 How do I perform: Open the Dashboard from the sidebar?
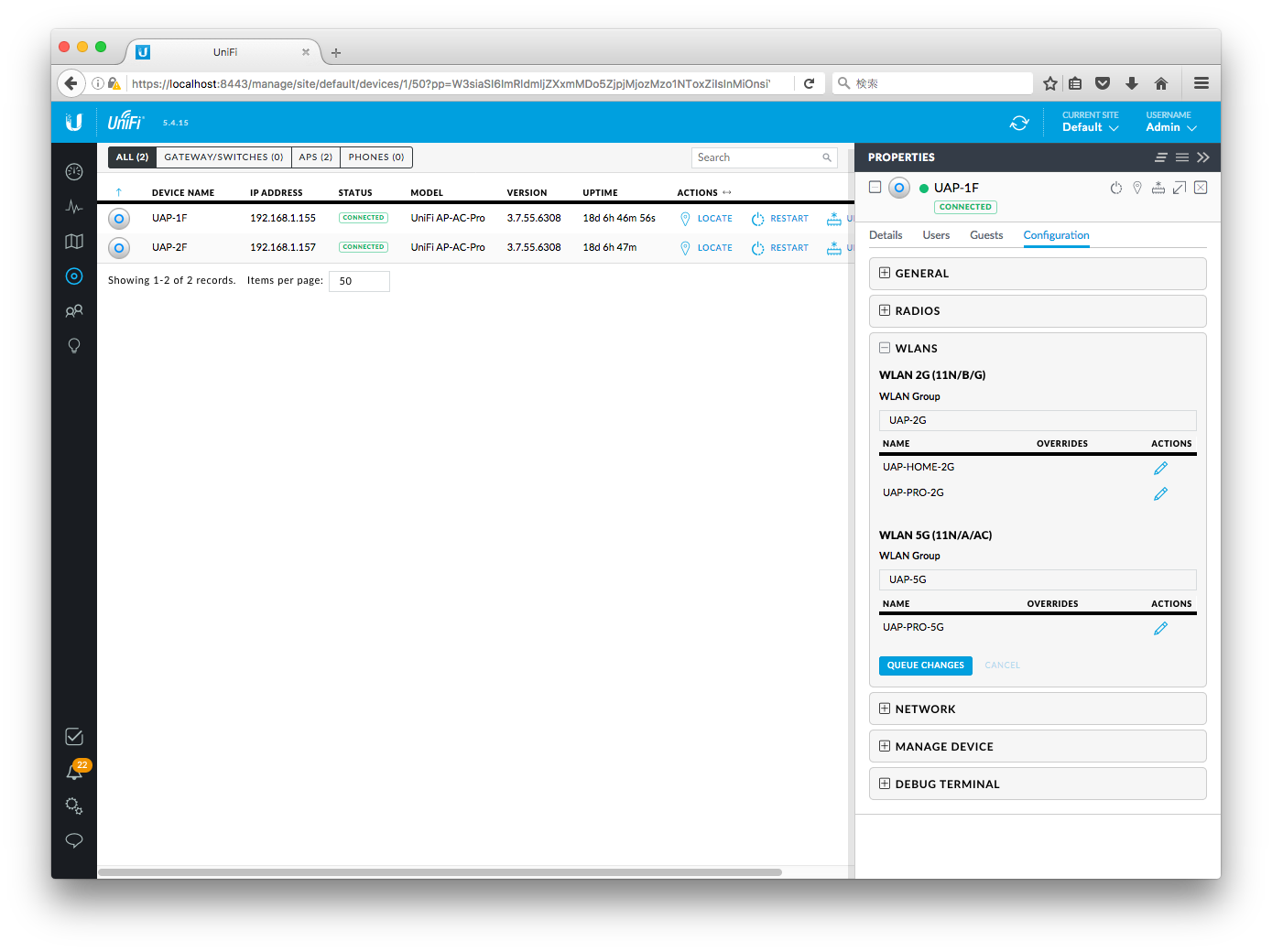tap(74, 172)
